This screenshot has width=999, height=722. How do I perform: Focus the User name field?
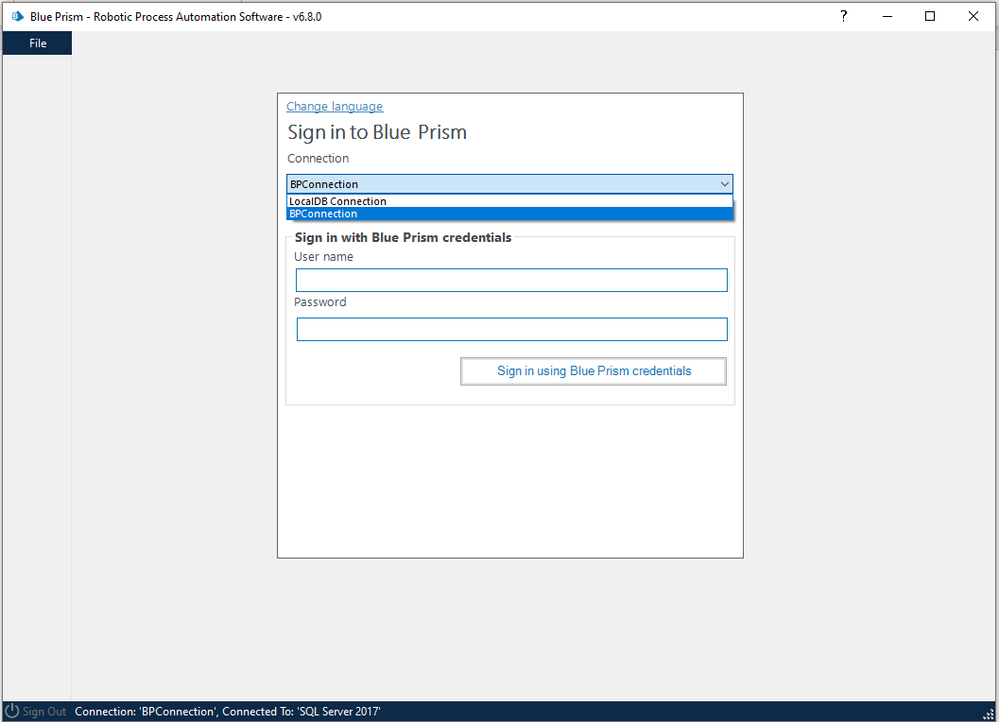pyautogui.click(x=512, y=280)
